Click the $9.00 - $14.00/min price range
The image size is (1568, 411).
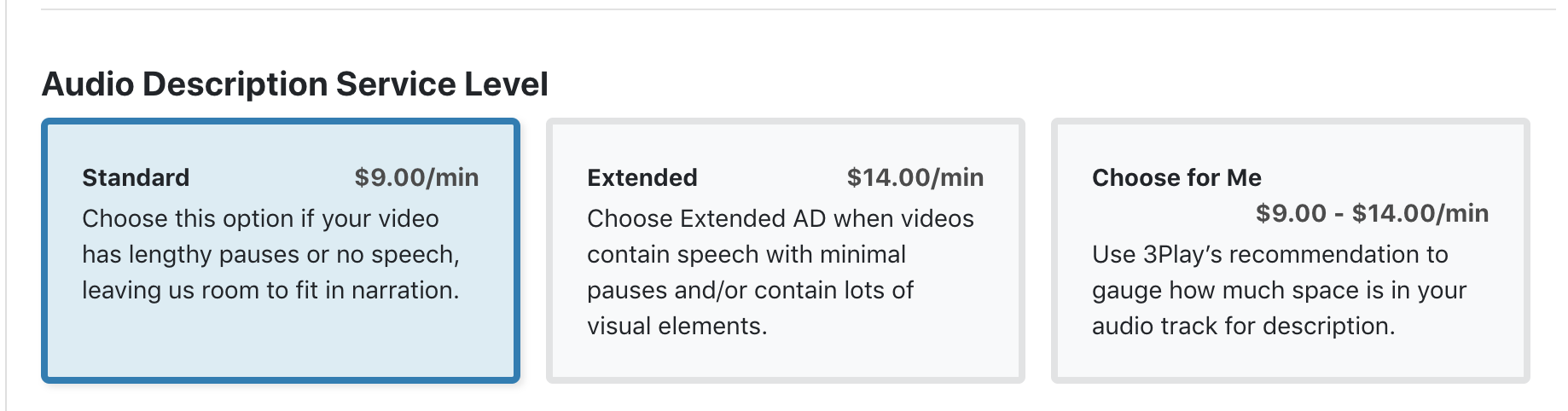point(1372,213)
